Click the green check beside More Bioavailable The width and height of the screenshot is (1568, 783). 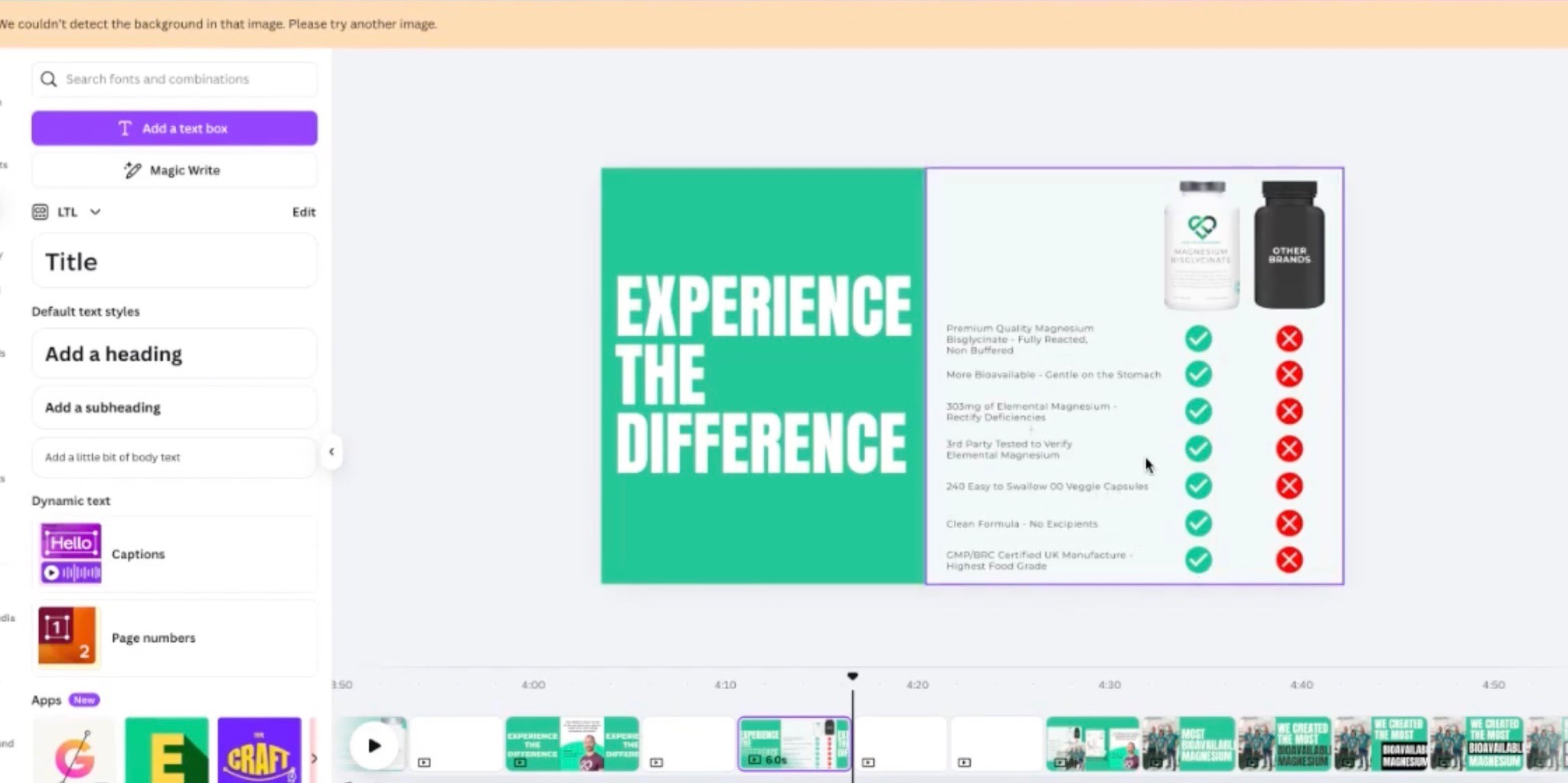pos(1198,374)
